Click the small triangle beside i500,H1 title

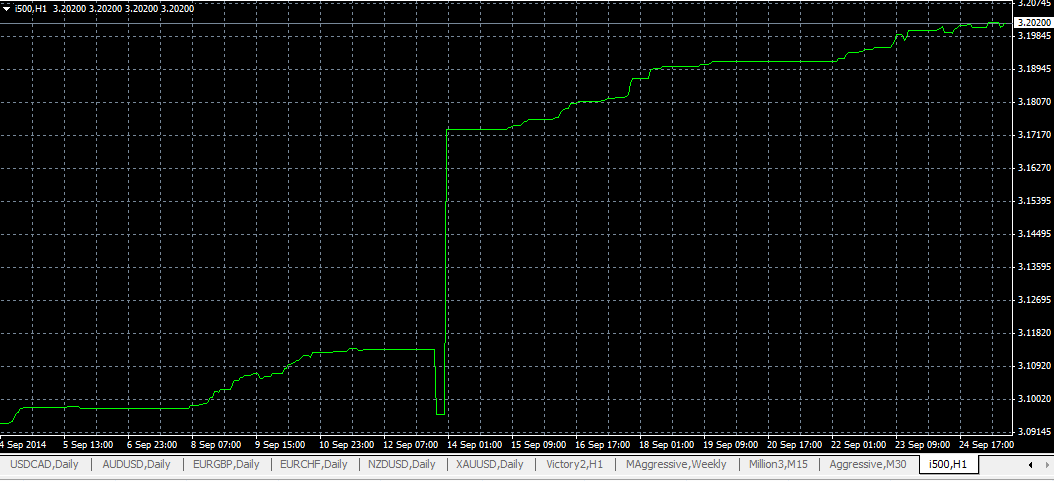[7, 9]
